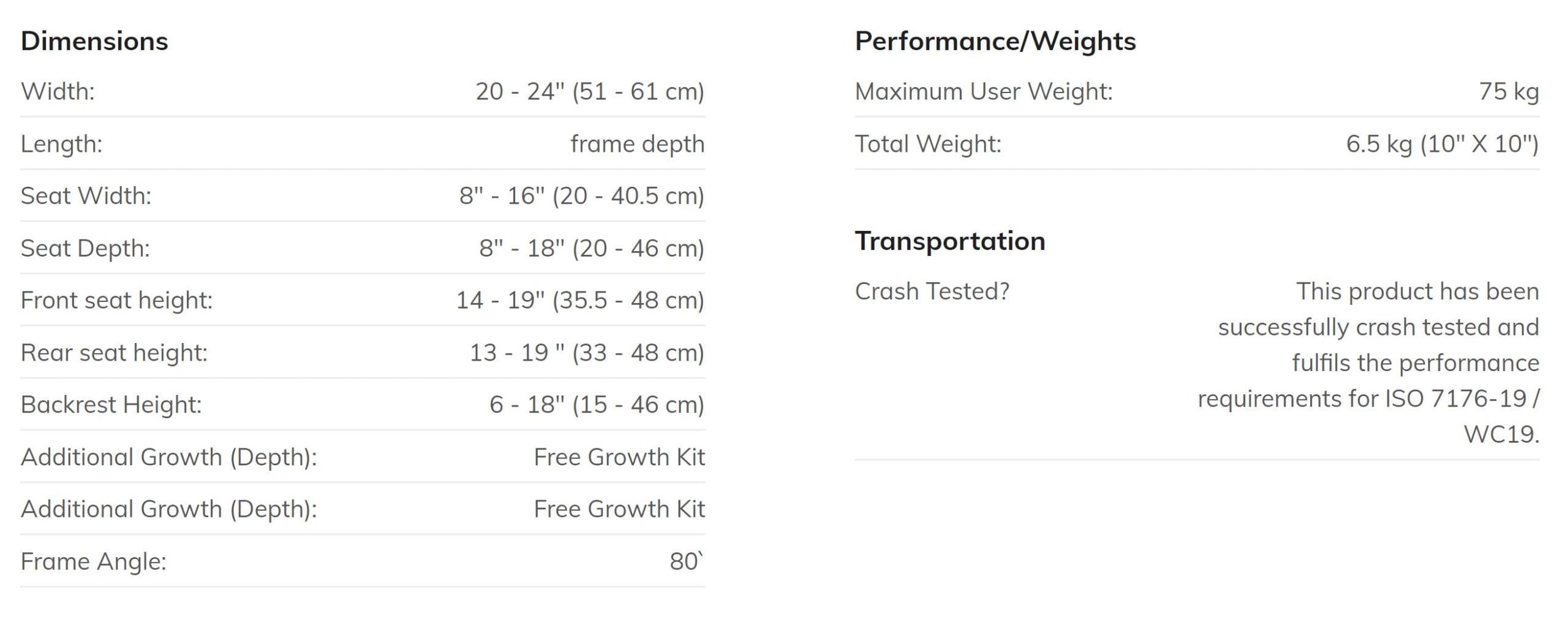Select the 75 kg maximum weight value

click(1508, 91)
